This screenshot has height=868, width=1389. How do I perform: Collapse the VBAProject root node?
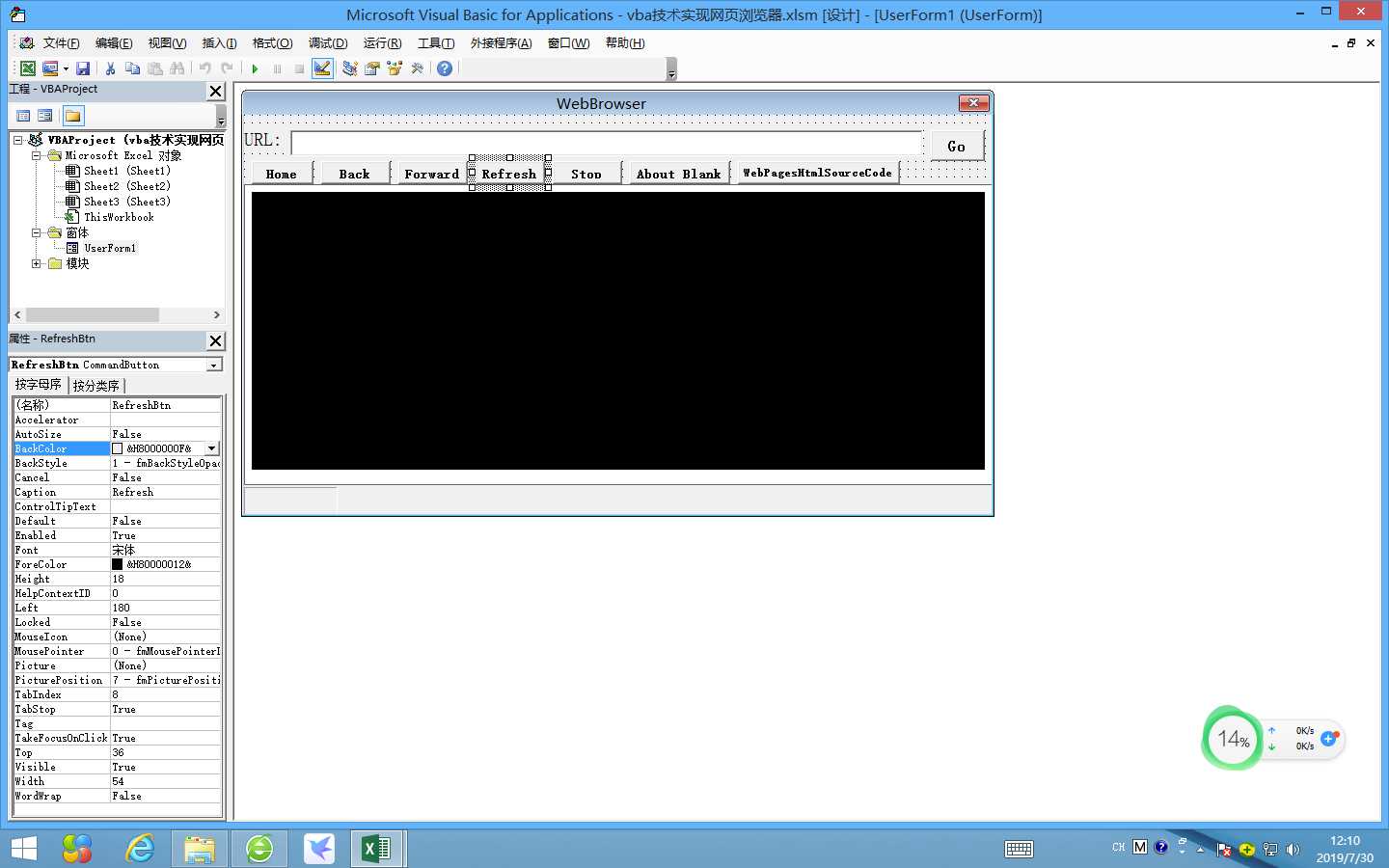pos(17,140)
